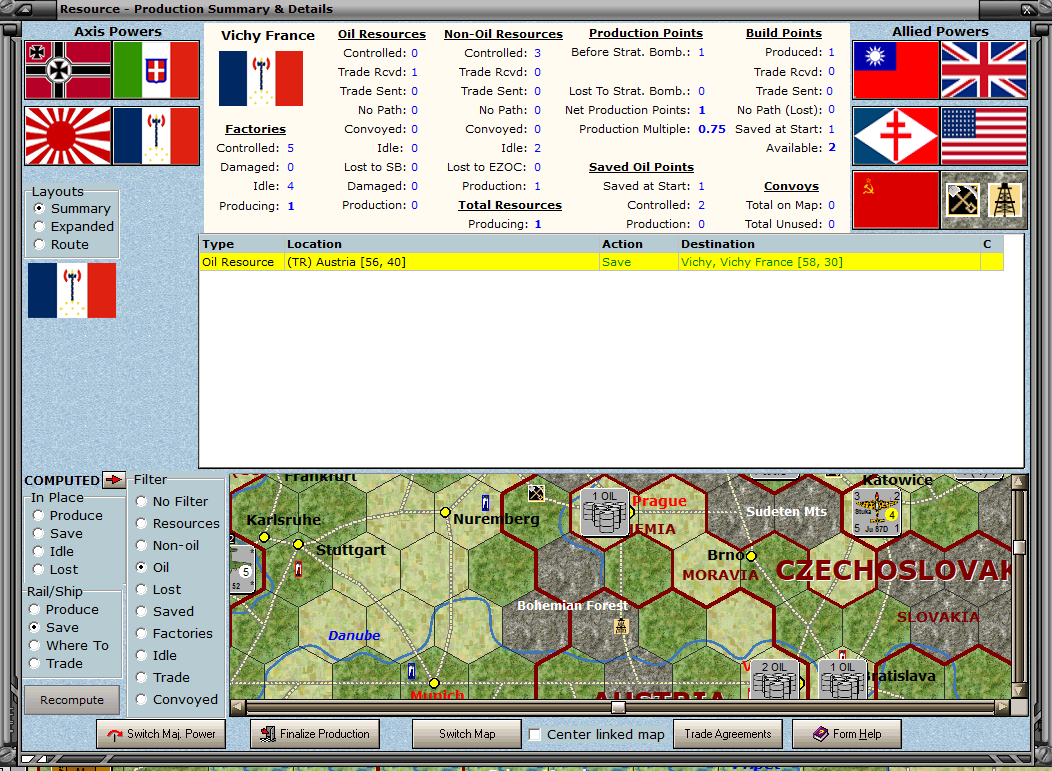Choose In Place Produce option
Screen dimensions: 1052x771
tap(38, 515)
